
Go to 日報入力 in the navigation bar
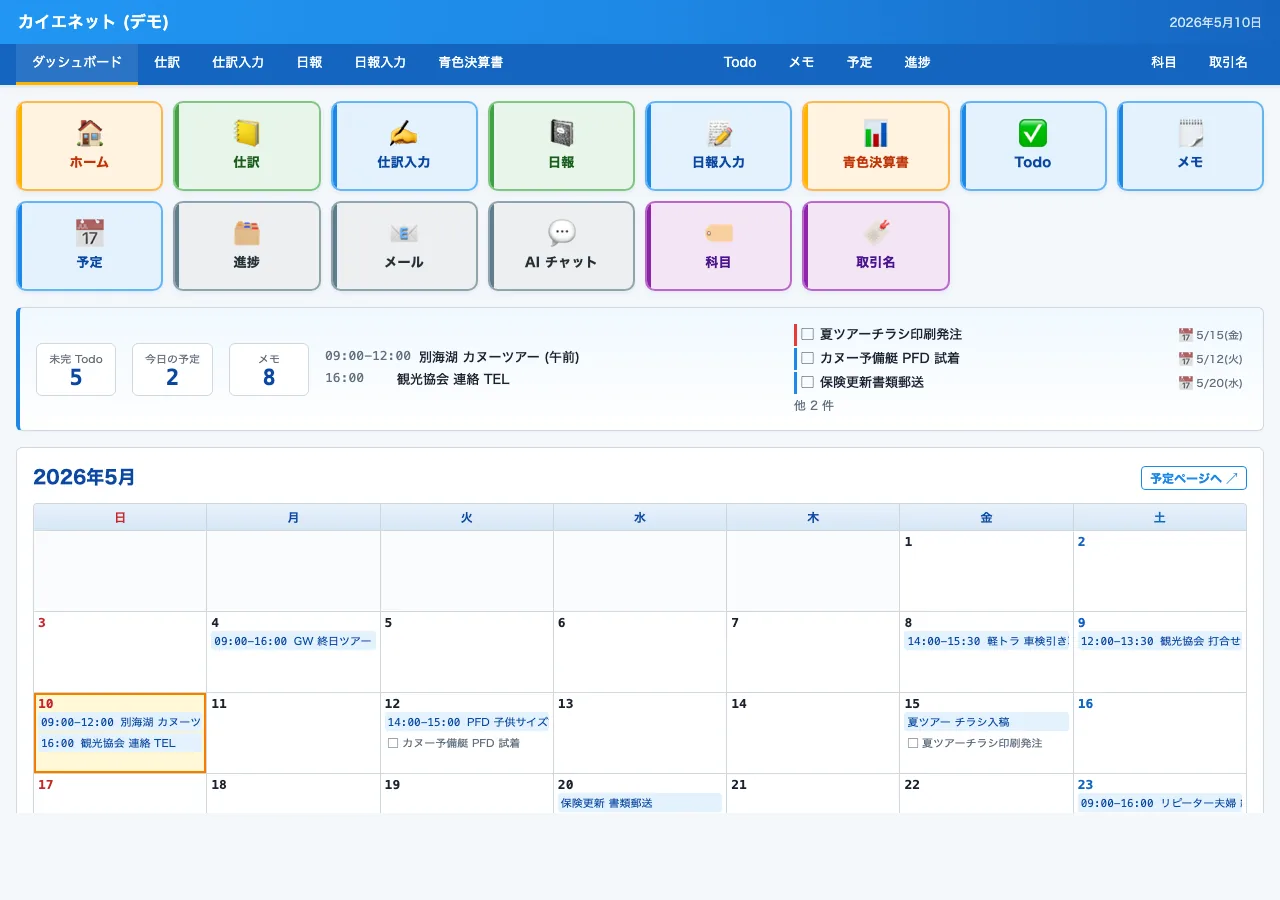(x=380, y=62)
